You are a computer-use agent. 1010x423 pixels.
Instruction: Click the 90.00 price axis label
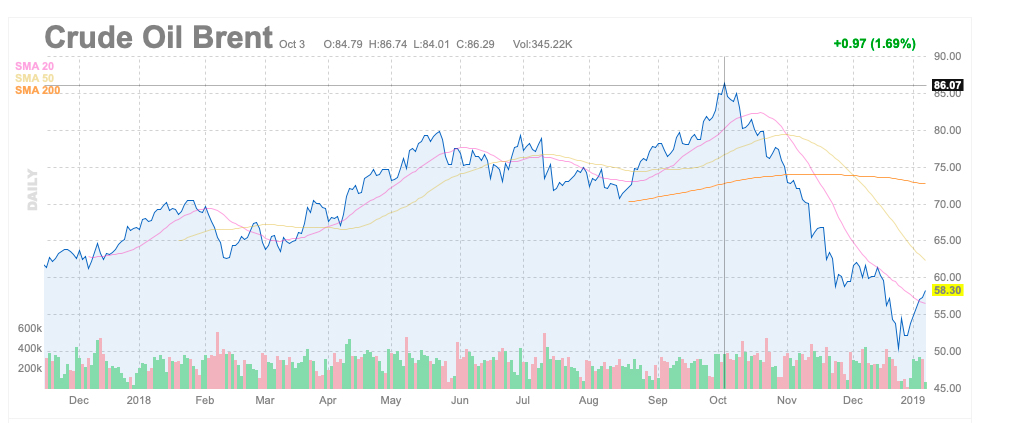(x=946, y=56)
